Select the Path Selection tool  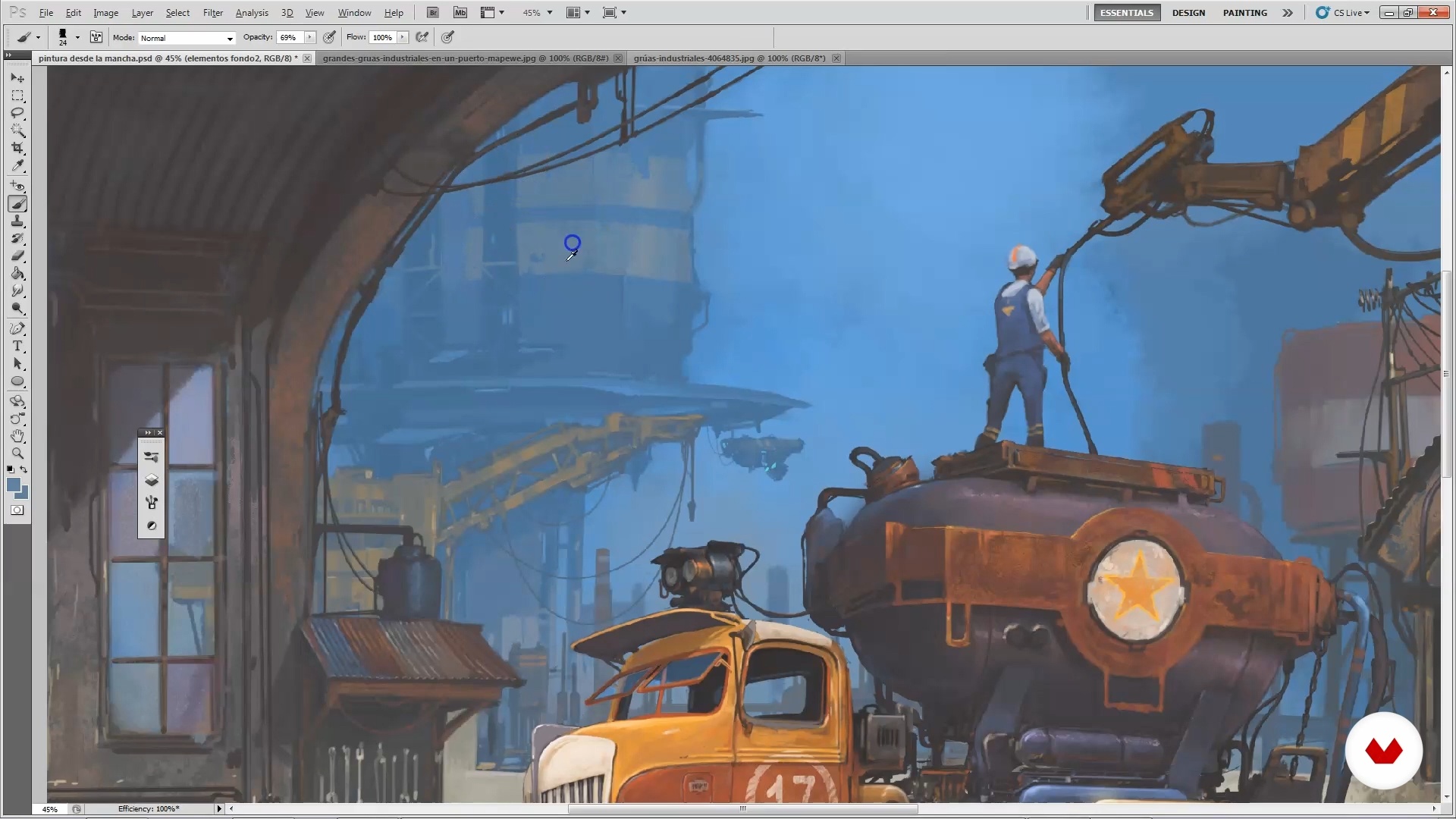point(17,363)
